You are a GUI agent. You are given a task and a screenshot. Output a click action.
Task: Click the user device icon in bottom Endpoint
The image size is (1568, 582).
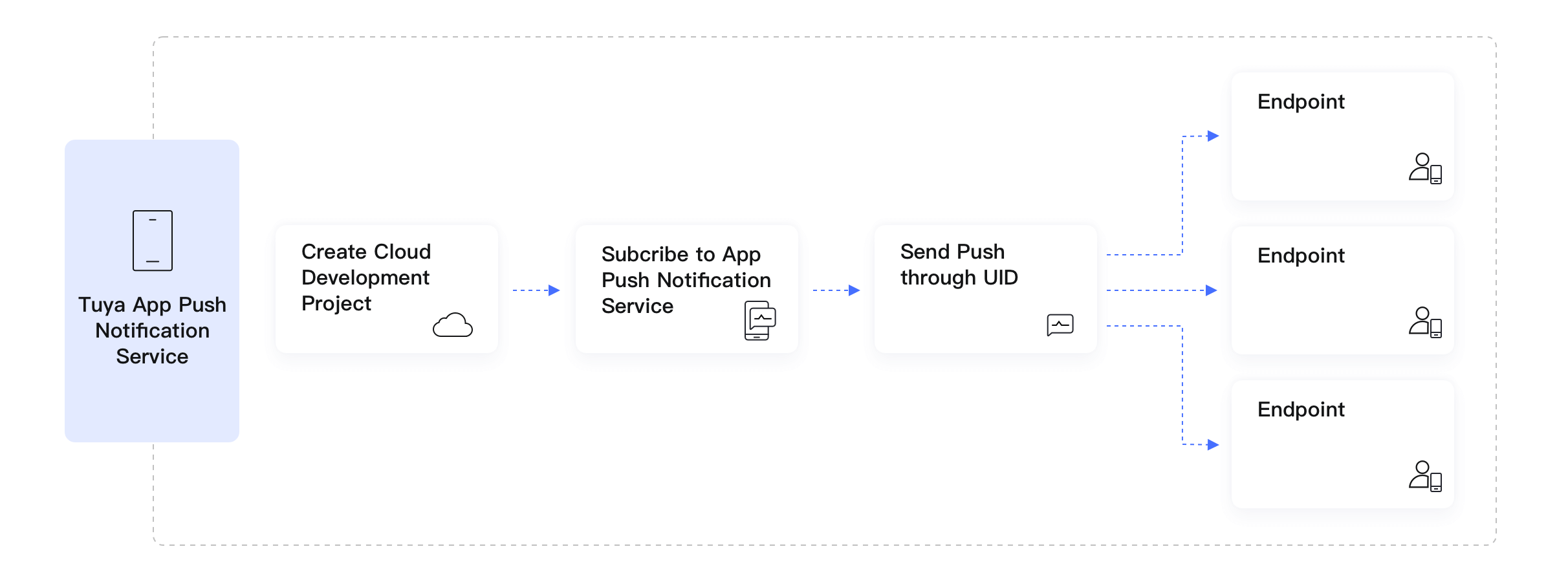tap(1426, 477)
